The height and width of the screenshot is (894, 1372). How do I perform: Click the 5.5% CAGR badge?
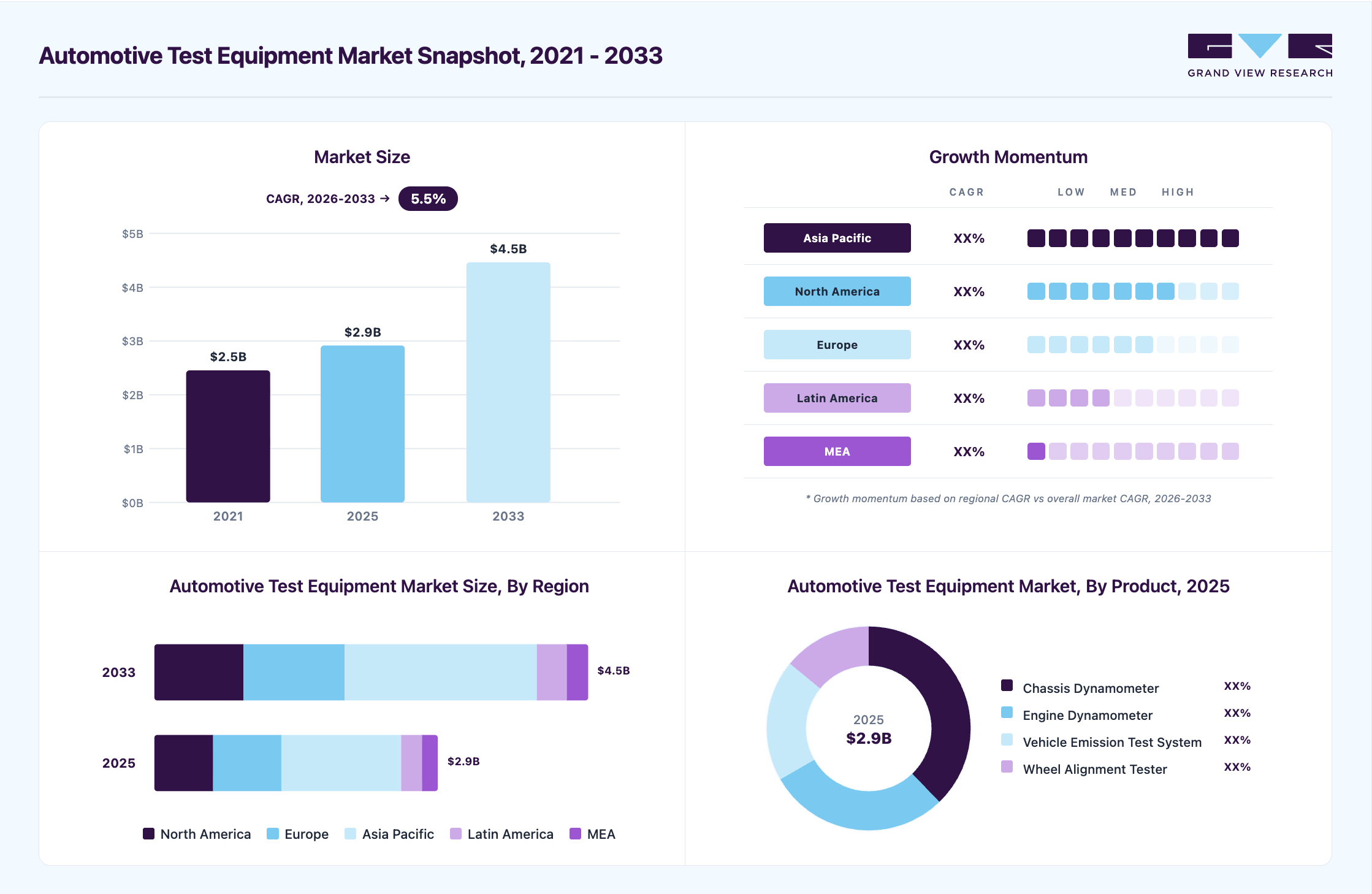[428, 199]
